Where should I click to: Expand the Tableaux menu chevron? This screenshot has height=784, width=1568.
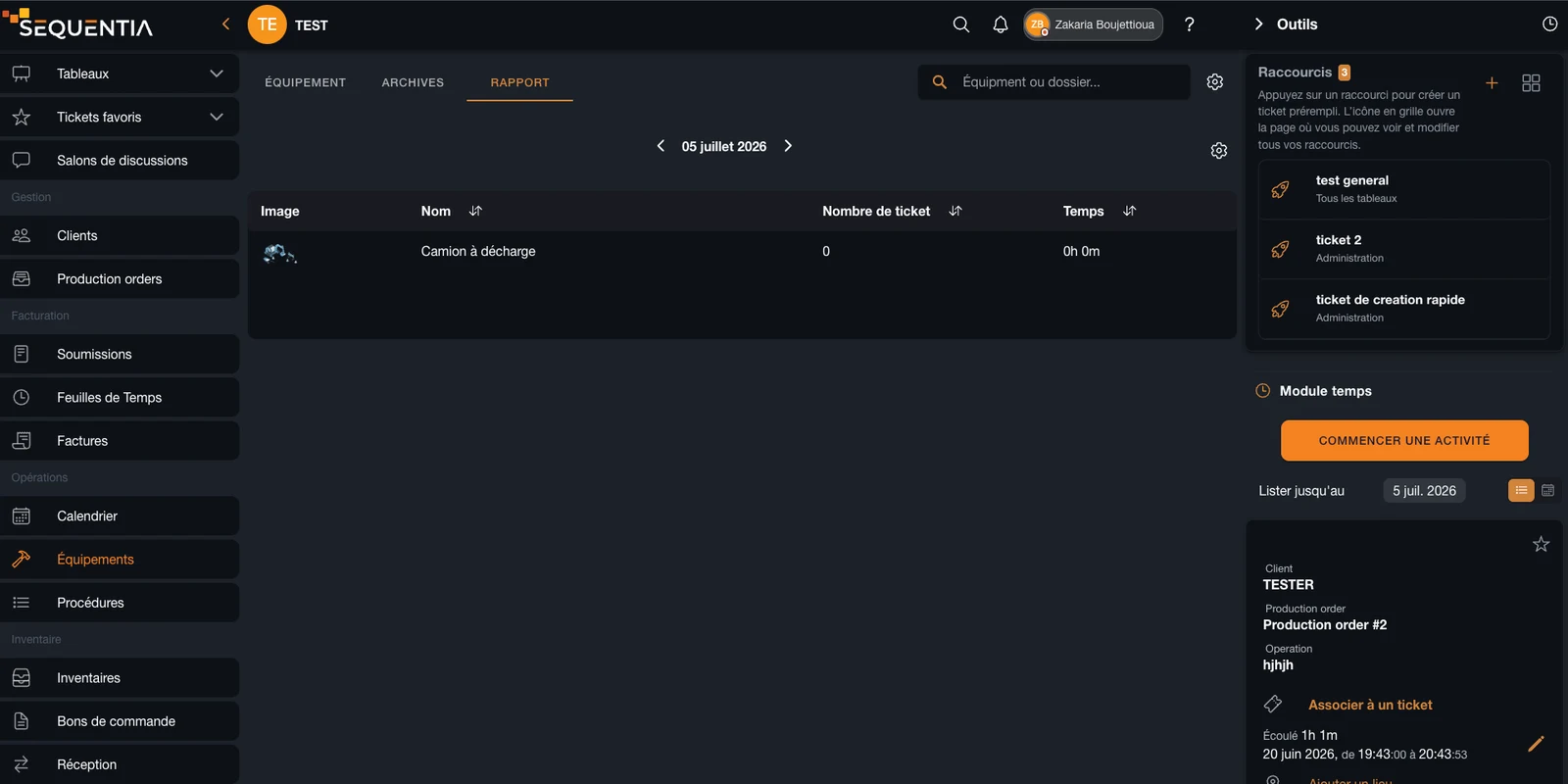coord(217,73)
